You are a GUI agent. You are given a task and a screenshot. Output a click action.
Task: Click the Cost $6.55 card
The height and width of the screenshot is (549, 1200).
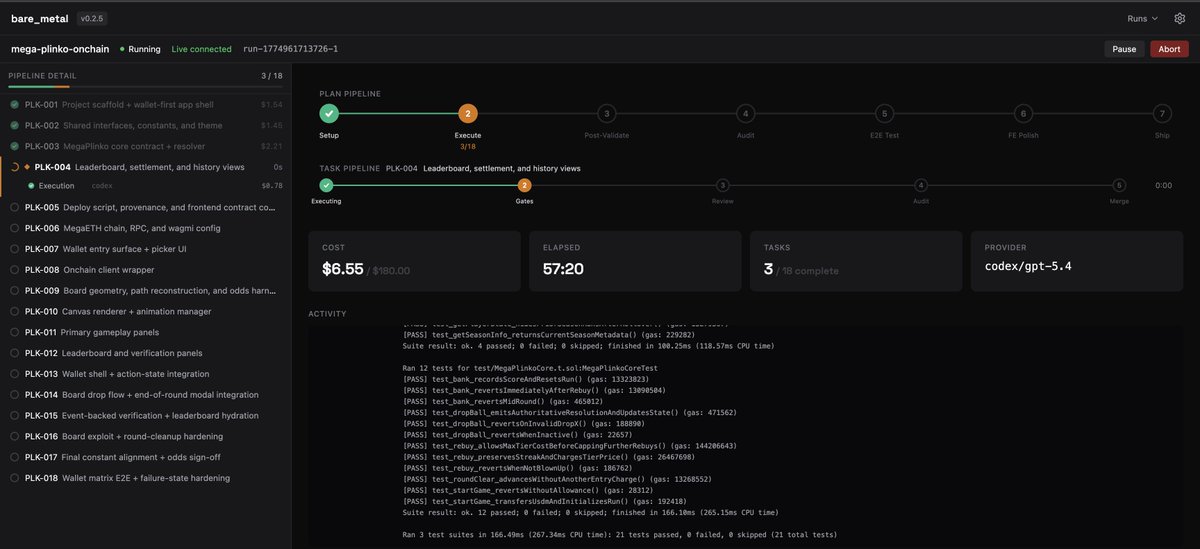point(414,261)
